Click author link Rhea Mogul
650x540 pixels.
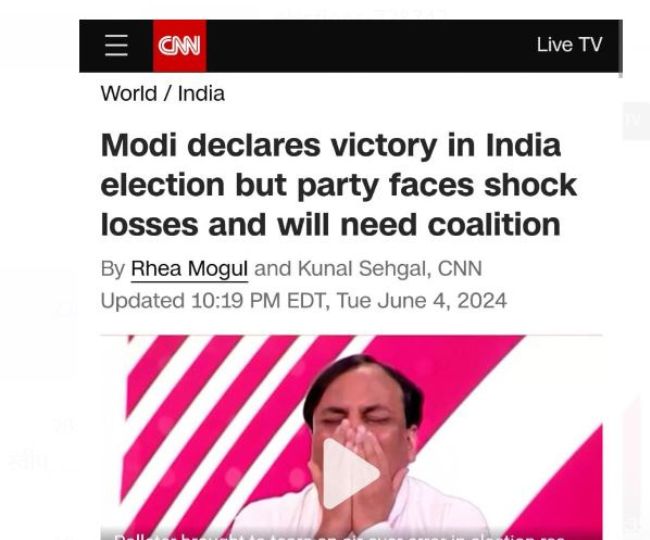tap(190, 268)
